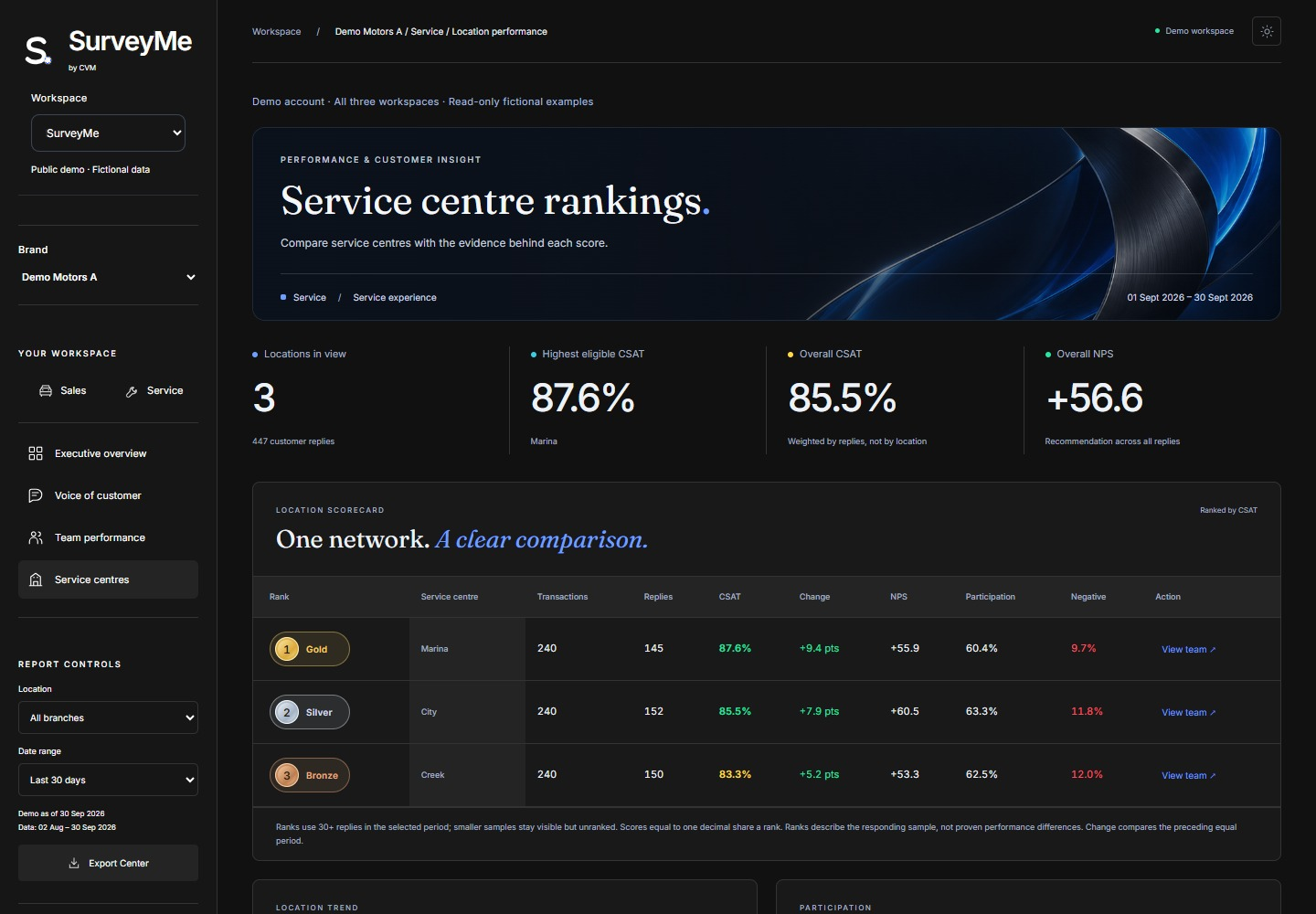This screenshot has width=1316, height=914.
Task: Click the Change column header
Action: pos(814,597)
